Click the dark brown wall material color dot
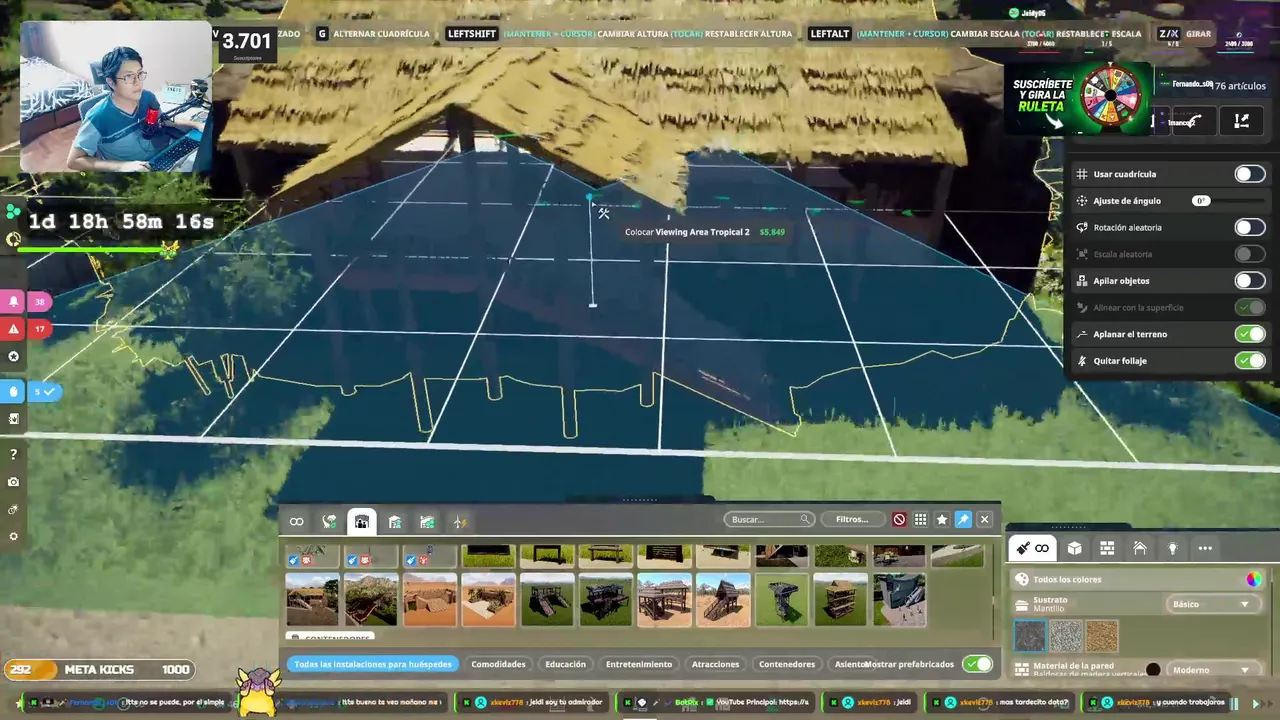The width and height of the screenshot is (1280, 720). (1153, 670)
